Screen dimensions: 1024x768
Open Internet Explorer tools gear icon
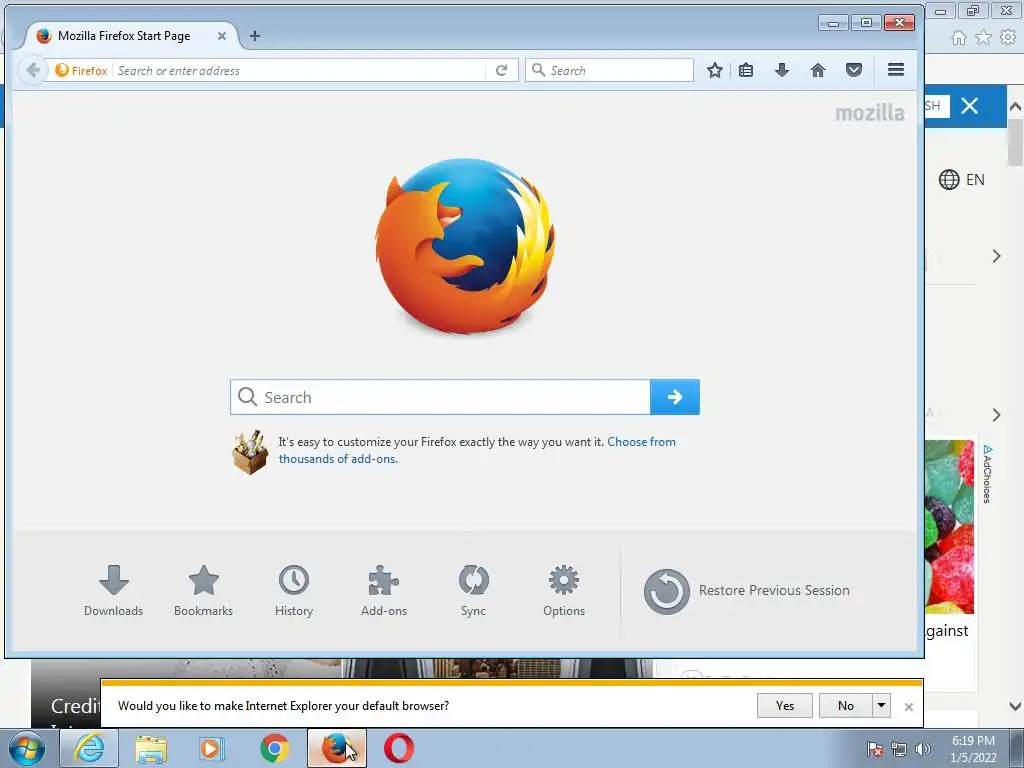(1008, 38)
